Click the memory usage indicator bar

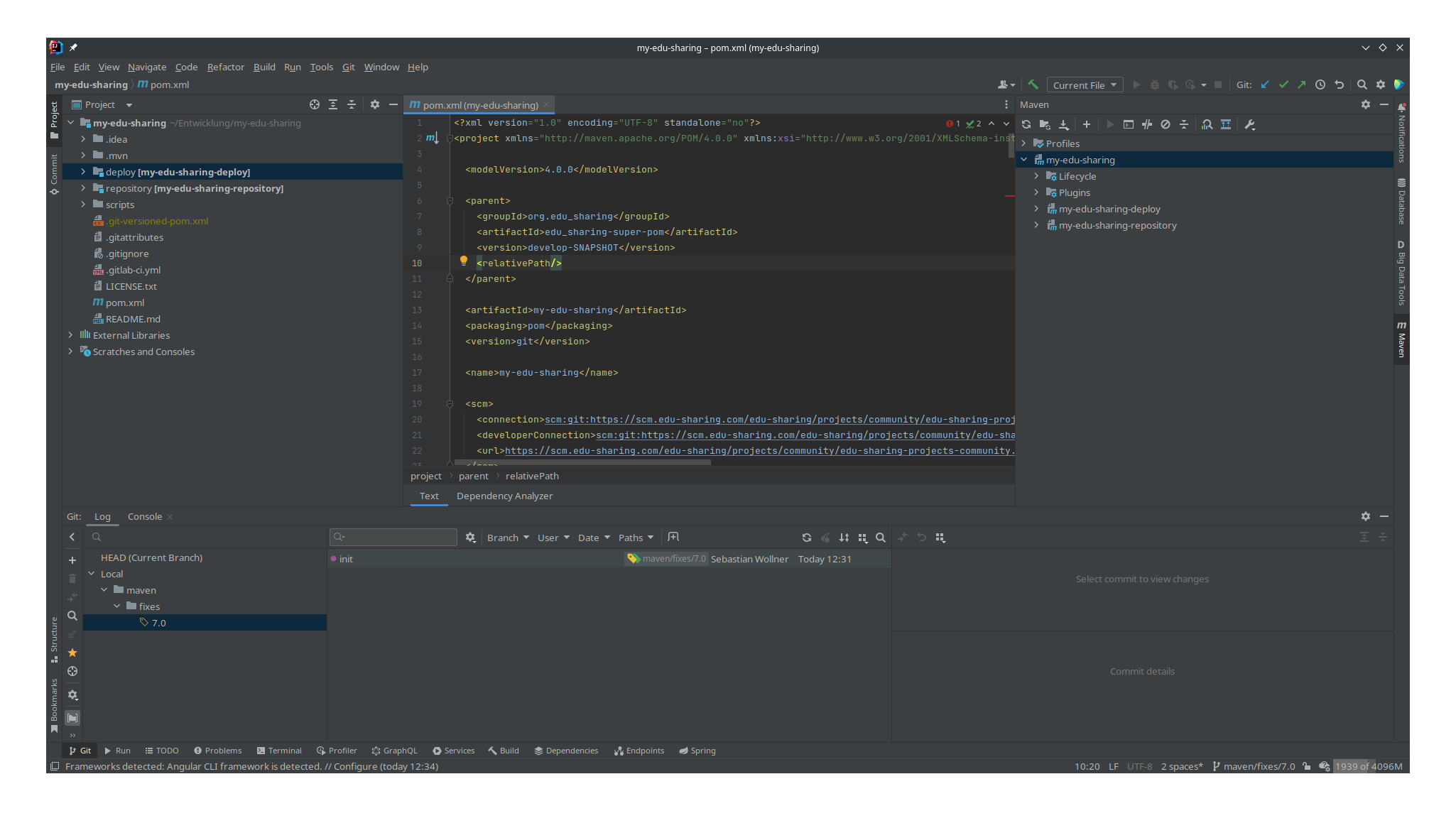point(1368,766)
